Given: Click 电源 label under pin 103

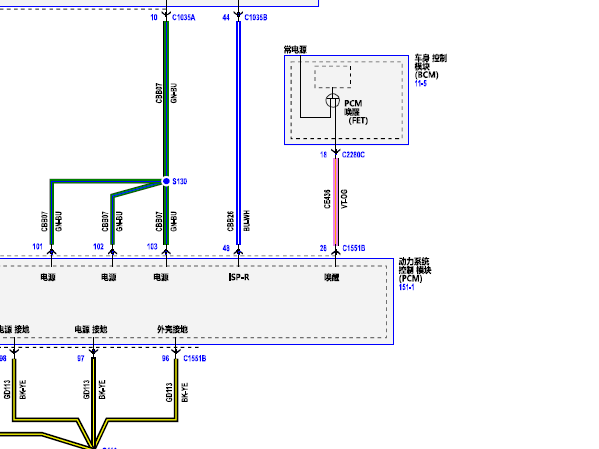Looking at the screenshot, I should point(161,277).
